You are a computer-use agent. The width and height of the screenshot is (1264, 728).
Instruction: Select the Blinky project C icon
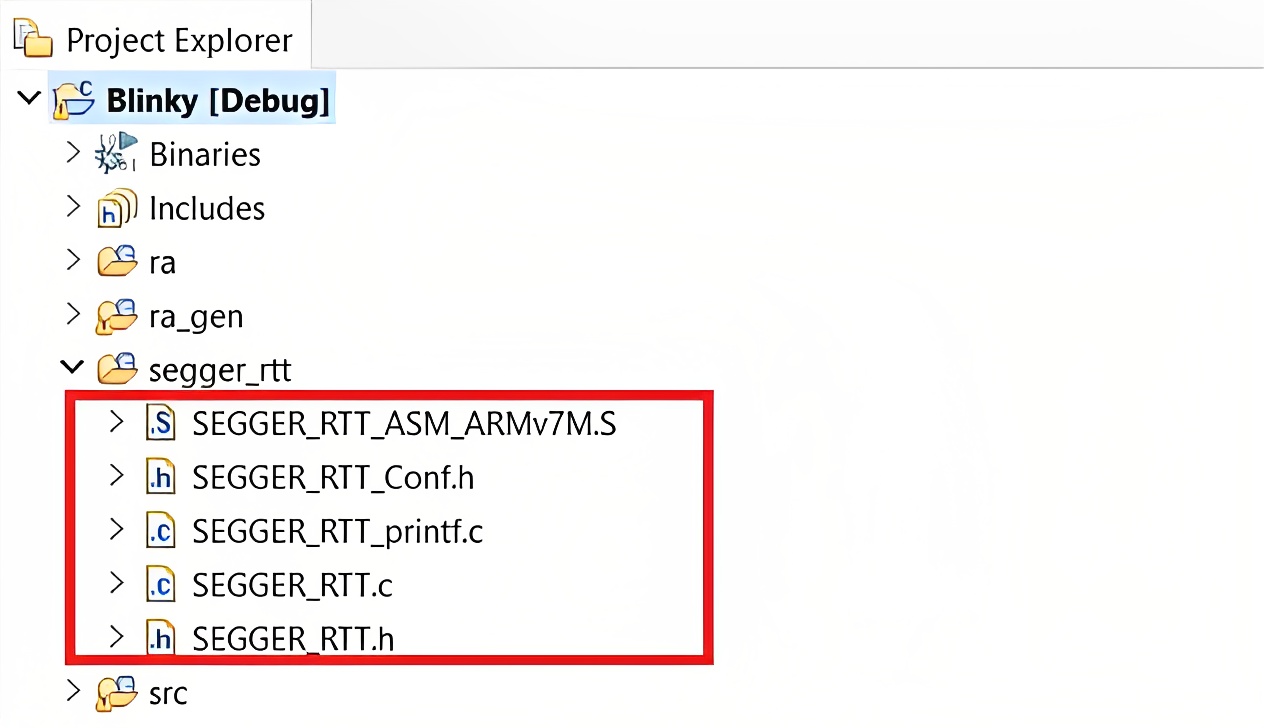click(x=74, y=100)
